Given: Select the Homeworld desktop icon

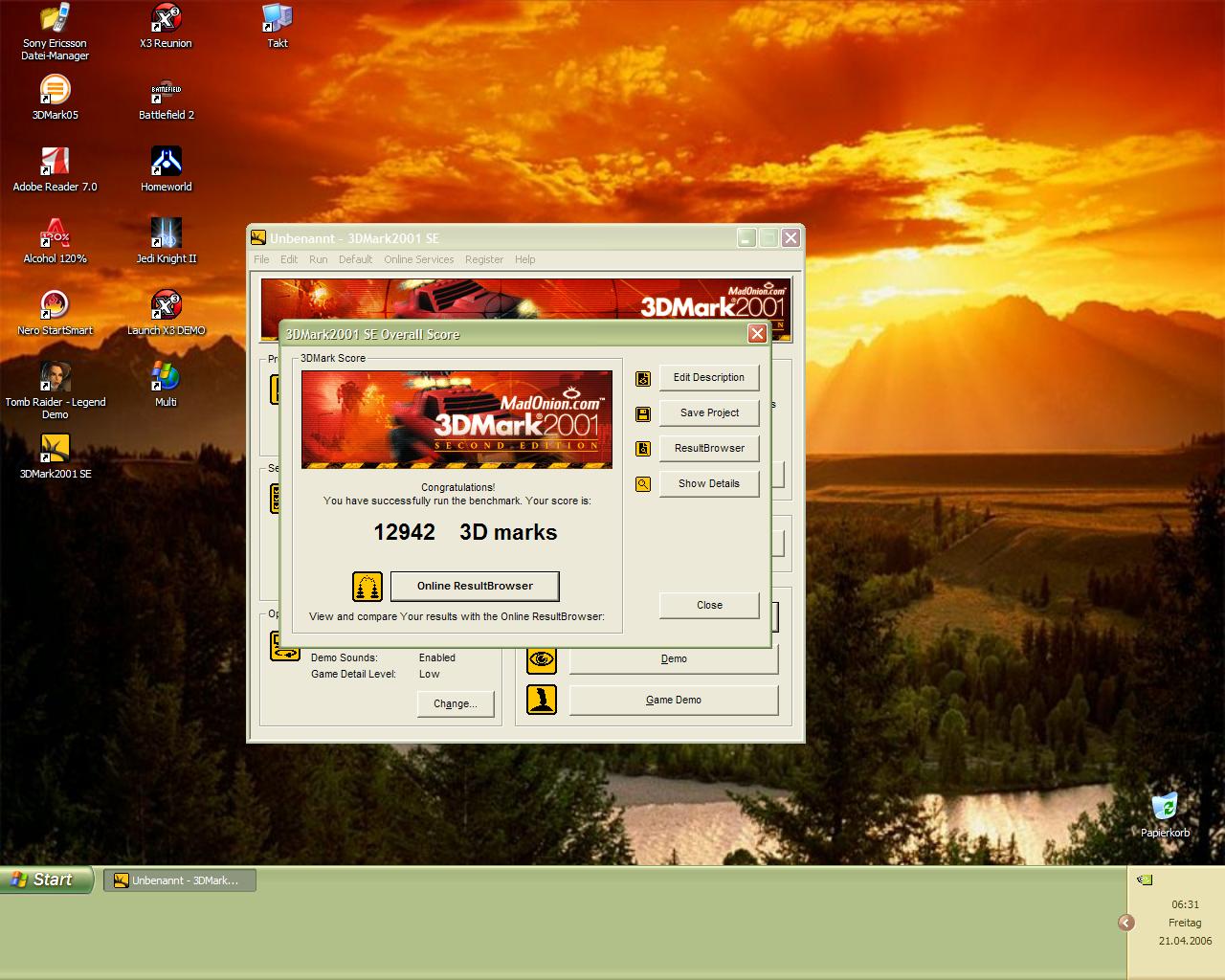Looking at the screenshot, I should (166, 169).
